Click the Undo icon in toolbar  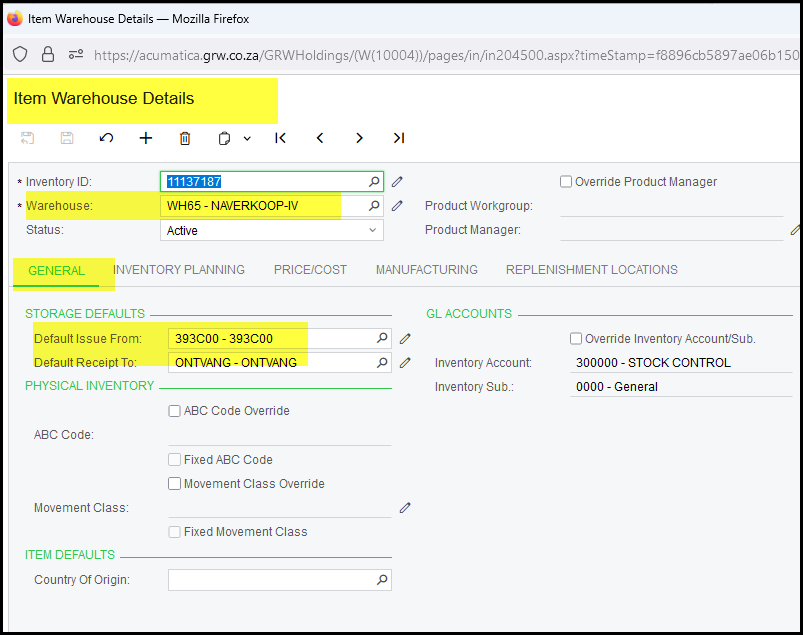point(106,138)
